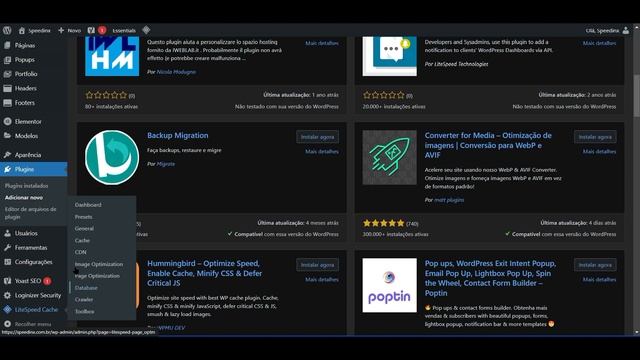Open the Pop ups, WordPress Exit Intent Popup title

coord(490,278)
